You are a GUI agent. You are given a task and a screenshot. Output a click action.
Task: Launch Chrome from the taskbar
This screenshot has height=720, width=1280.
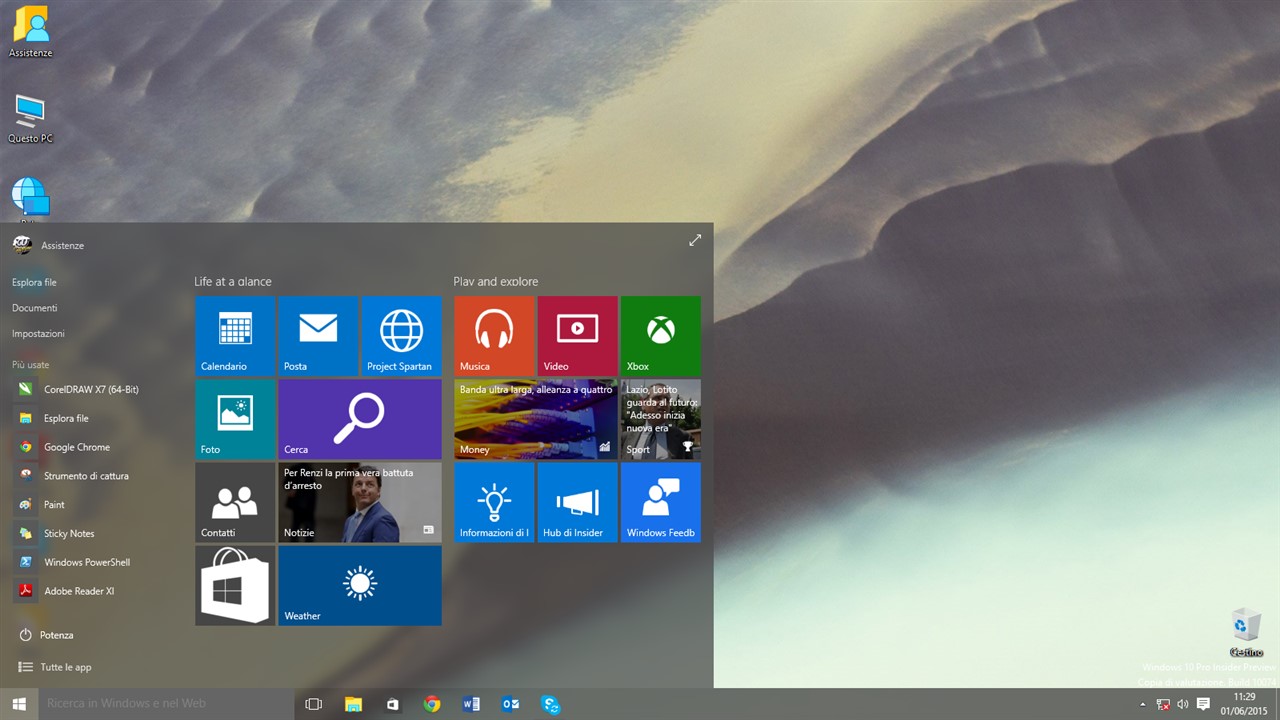[x=432, y=704]
